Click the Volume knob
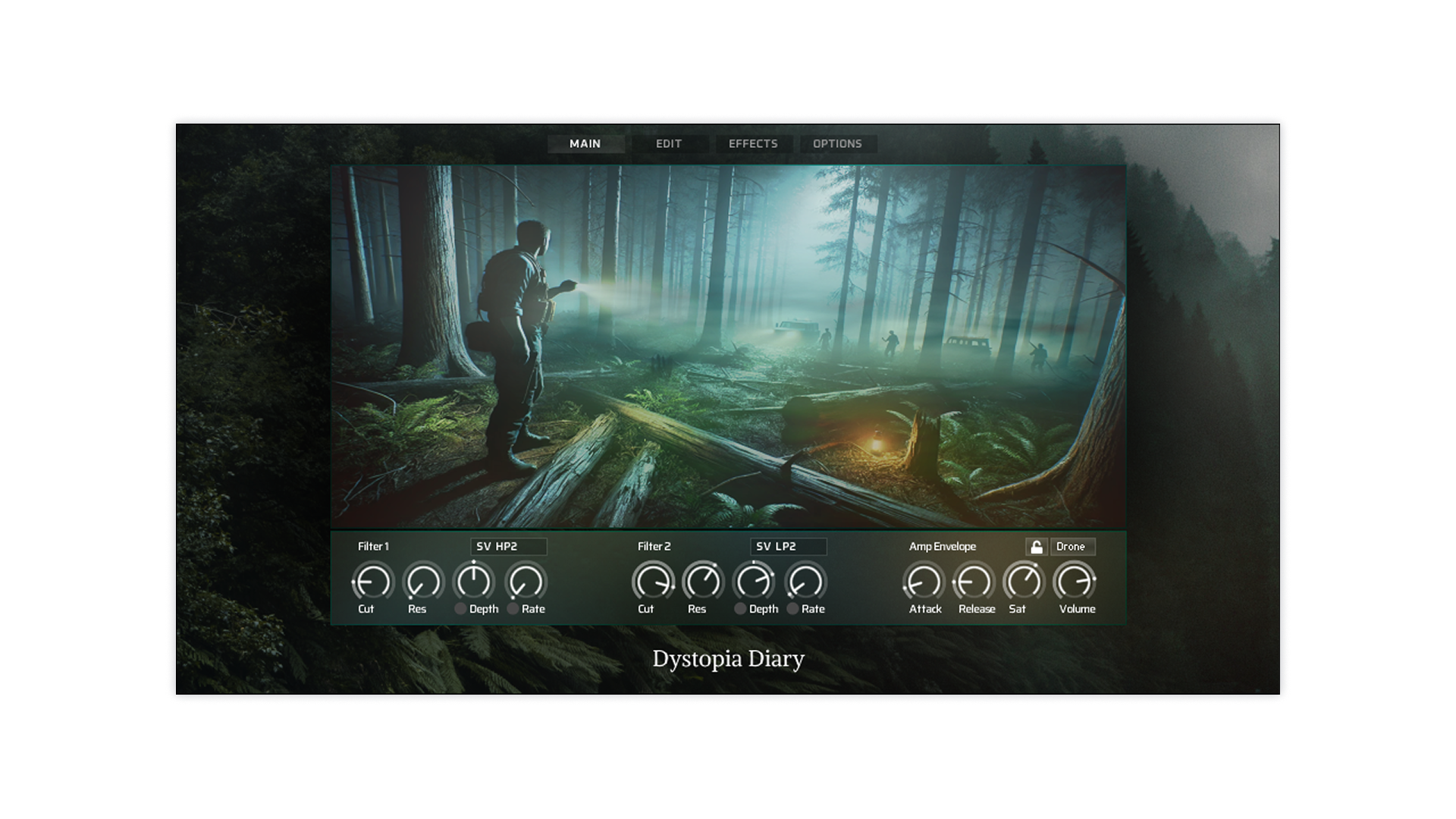This screenshot has height=819, width=1456. pyautogui.click(x=1075, y=582)
